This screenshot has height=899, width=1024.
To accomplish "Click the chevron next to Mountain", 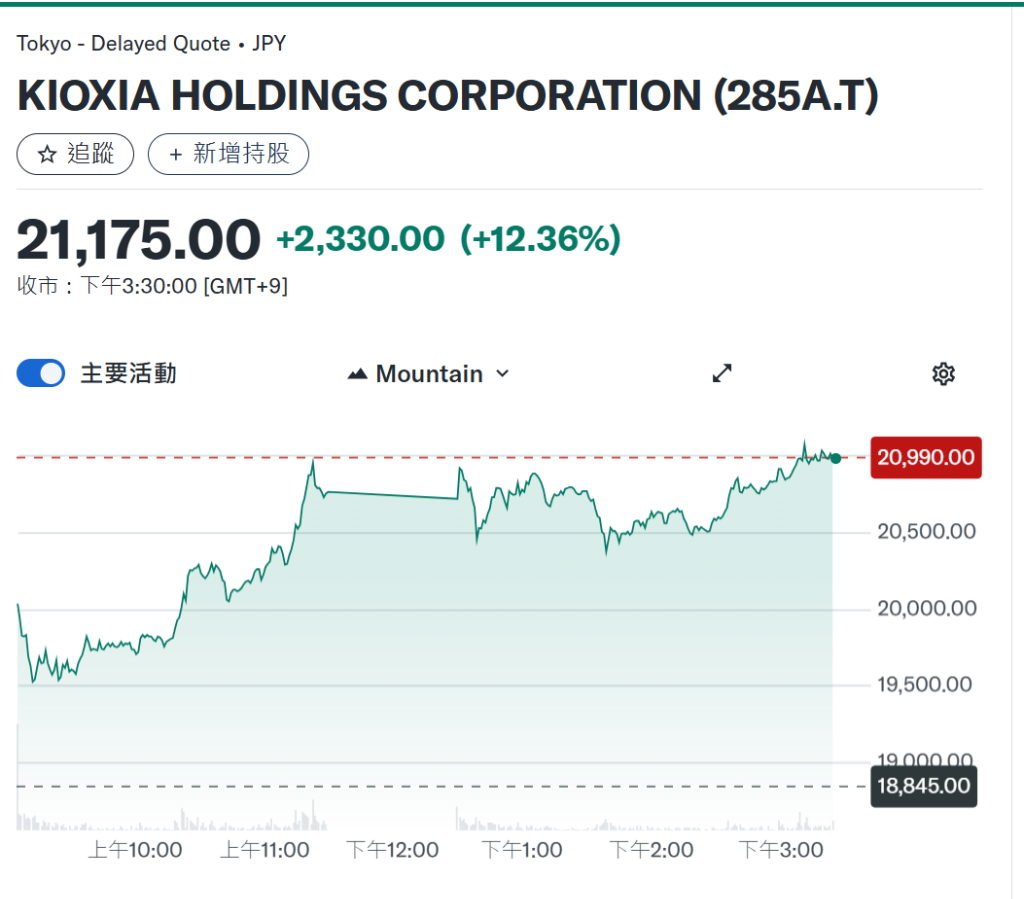I will [x=501, y=373].
